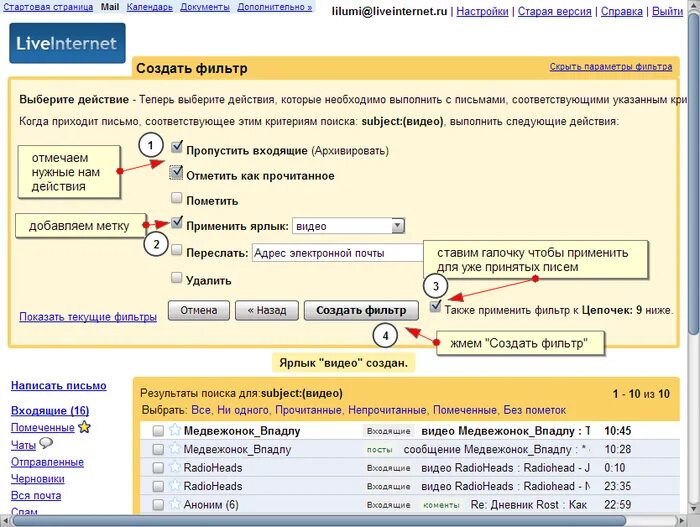
Task: Click the vertical scrollbar thumb
Action: [x=694, y=174]
